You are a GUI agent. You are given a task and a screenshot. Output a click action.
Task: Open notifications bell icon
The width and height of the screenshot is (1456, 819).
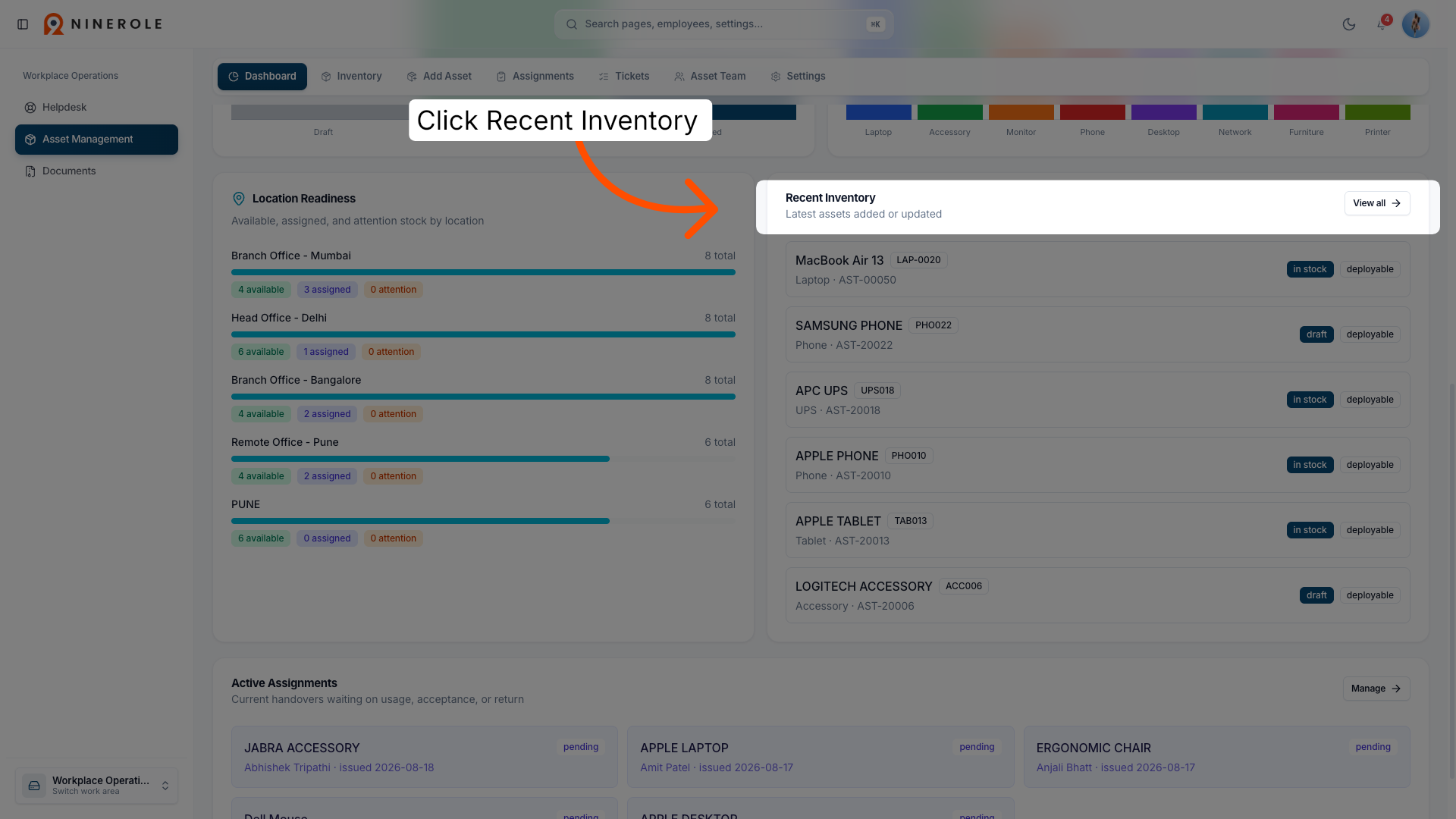pyautogui.click(x=1382, y=24)
